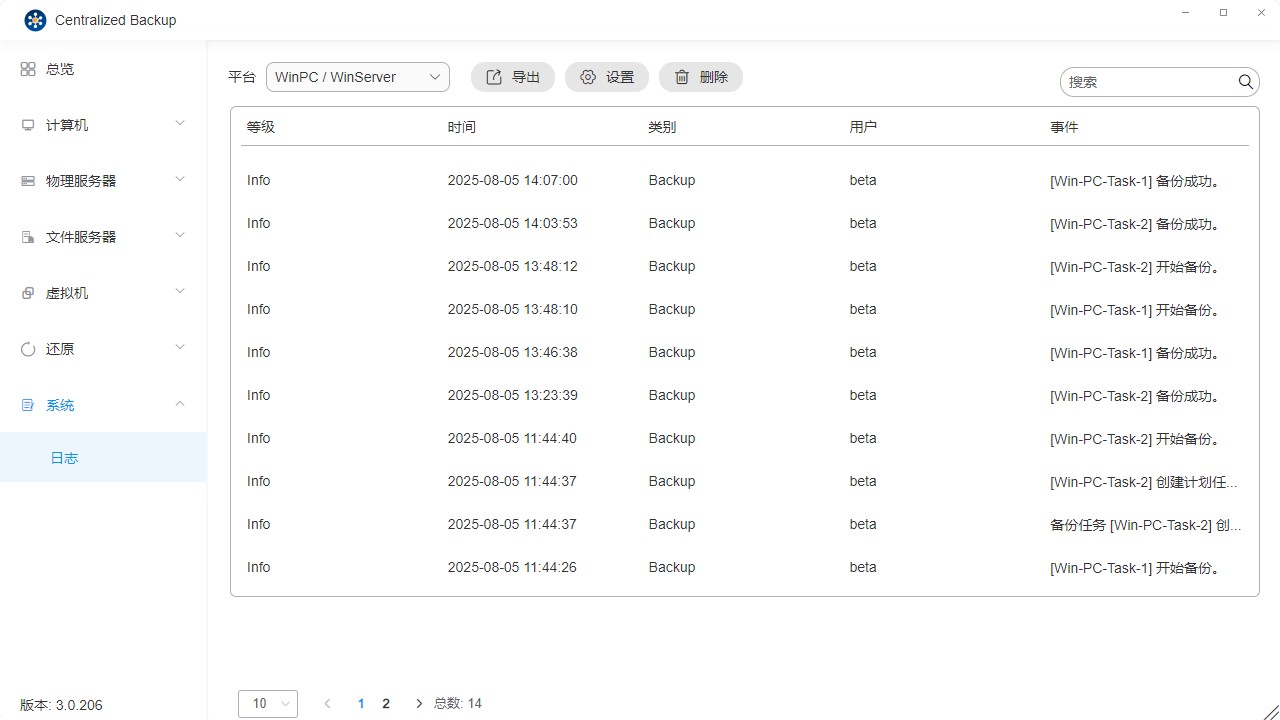Collapse the 系统 sidebar section

pyautogui.click(x=179, y=403)
